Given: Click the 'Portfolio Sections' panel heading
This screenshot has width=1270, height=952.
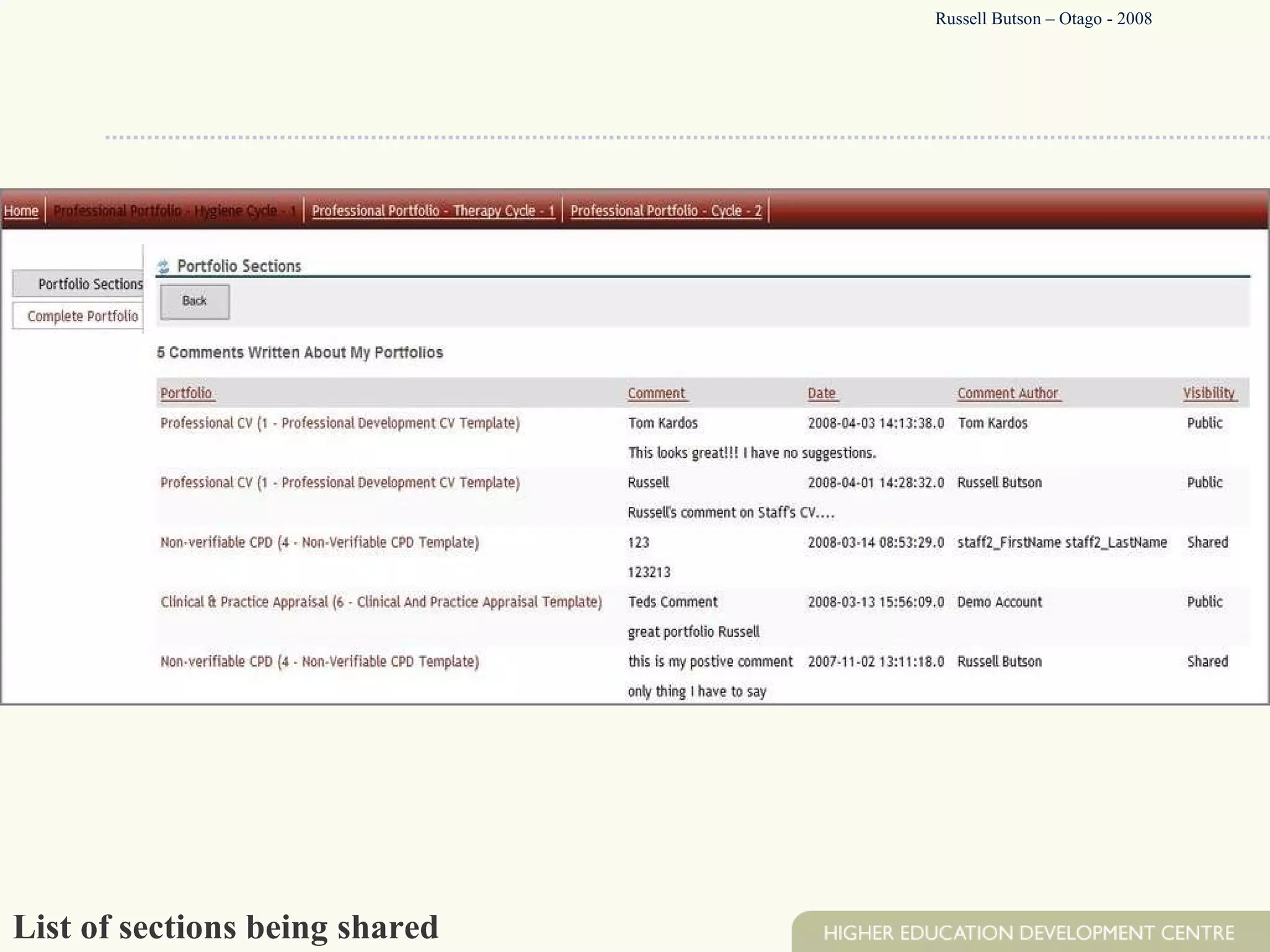Looking at the screenshot, I should 239,267.
